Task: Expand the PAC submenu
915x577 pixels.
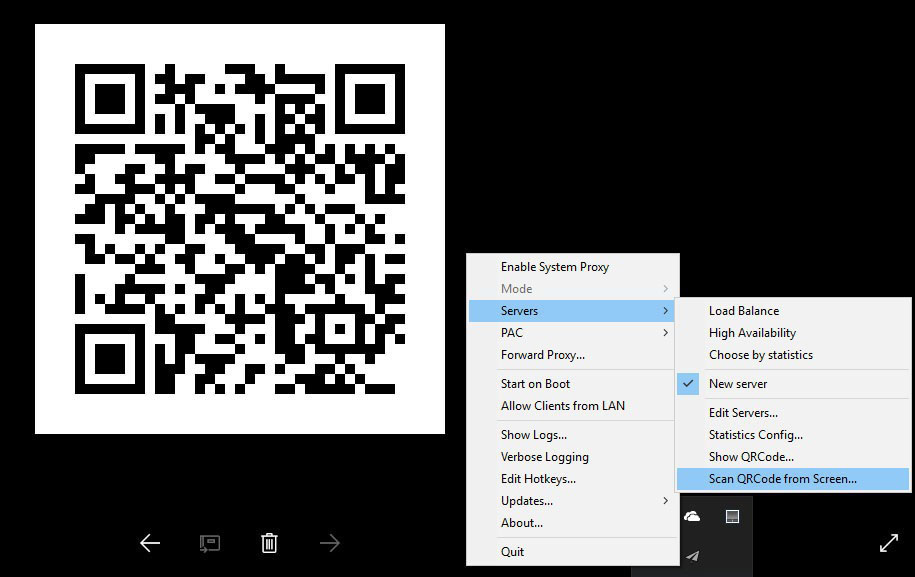Action: click(x=511, y=332)
